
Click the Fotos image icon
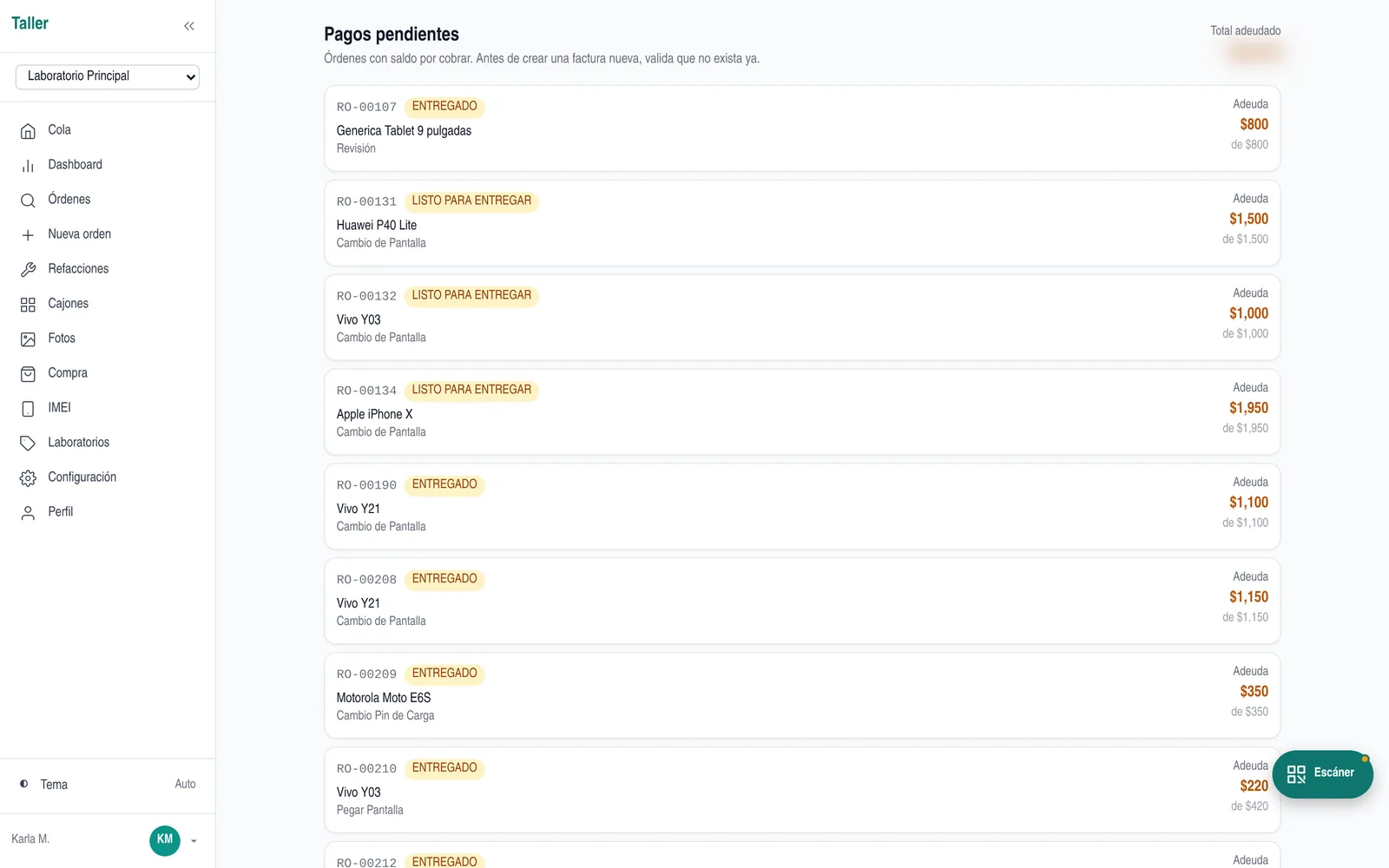click(x=28, y=339)
